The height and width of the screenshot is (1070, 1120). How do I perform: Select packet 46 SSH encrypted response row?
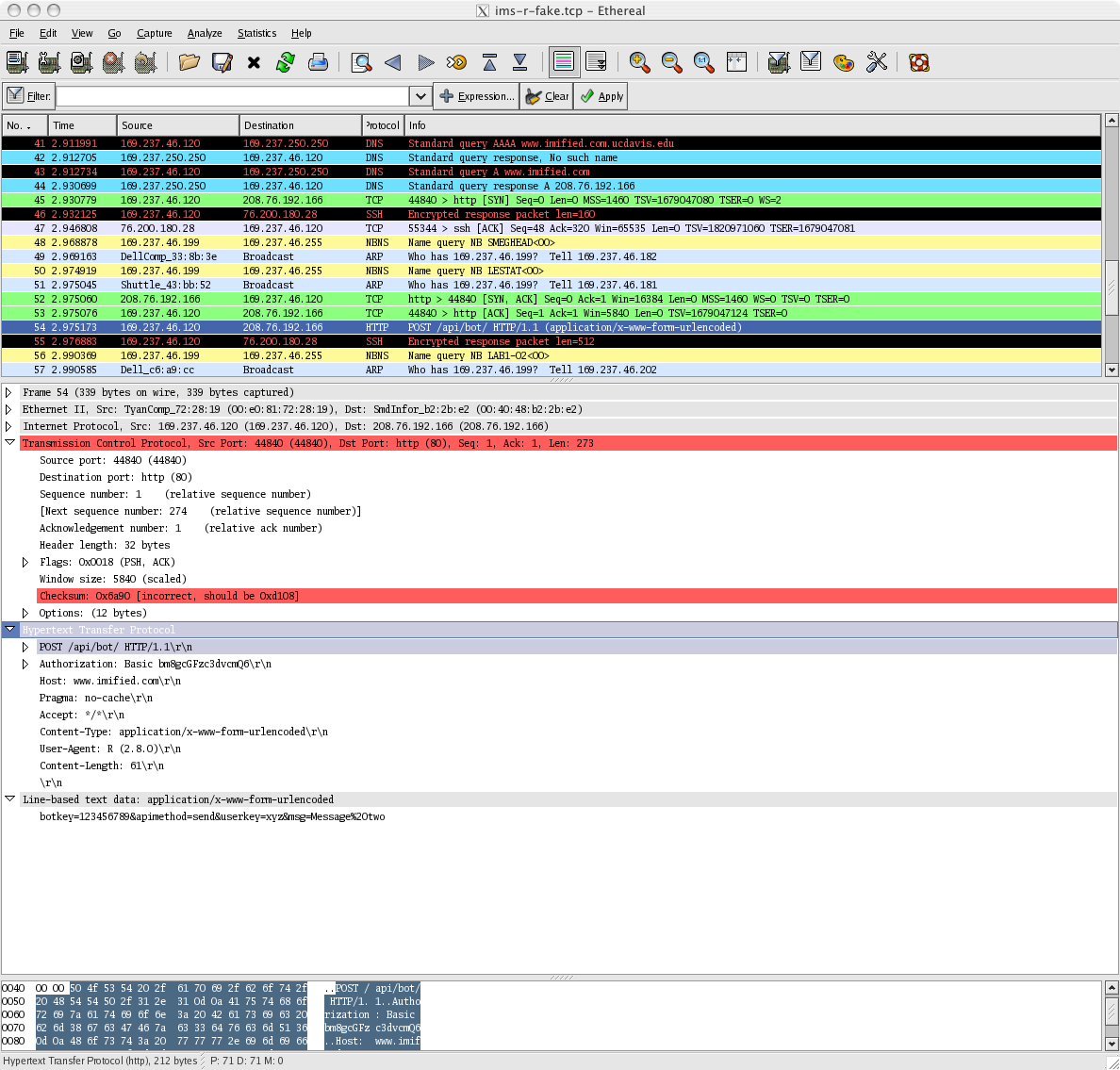point(552,214)
